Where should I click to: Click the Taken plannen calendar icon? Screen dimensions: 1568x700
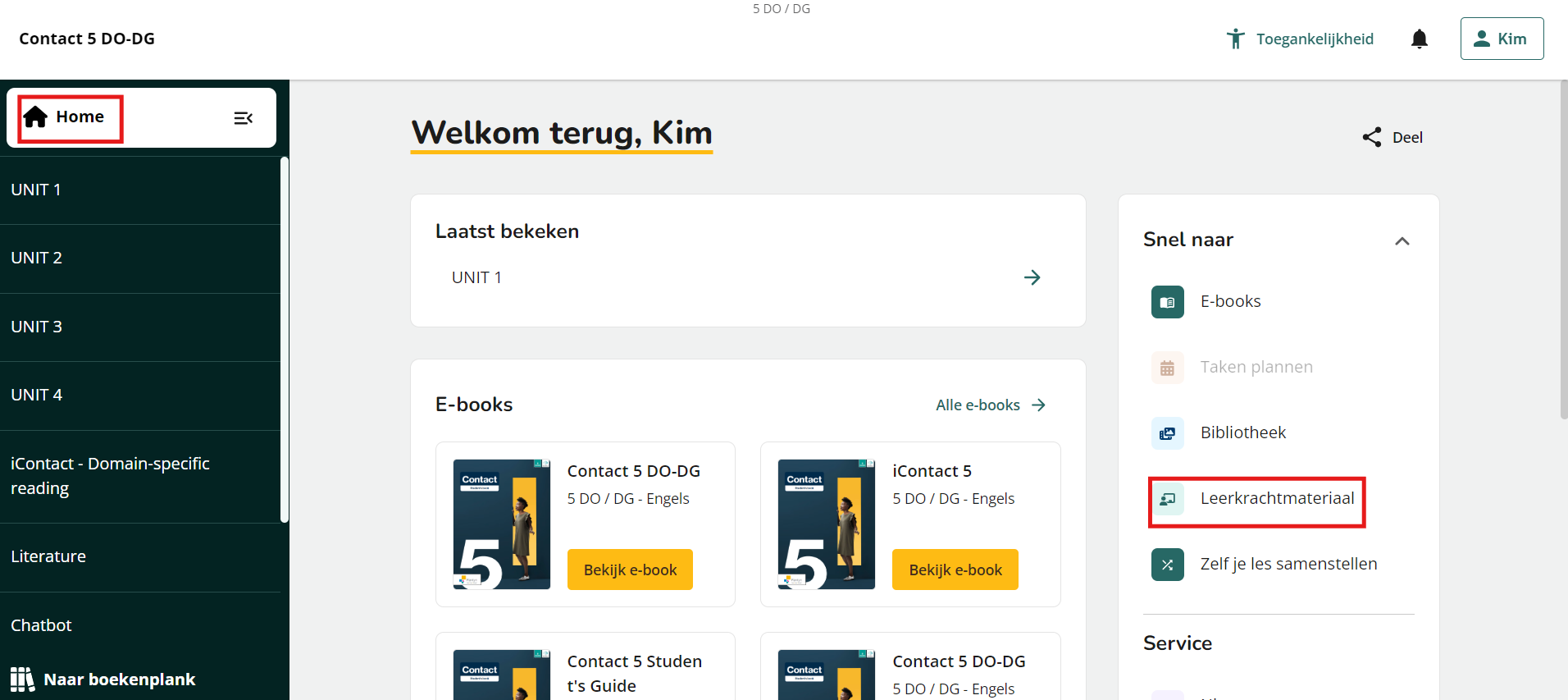1168,368
